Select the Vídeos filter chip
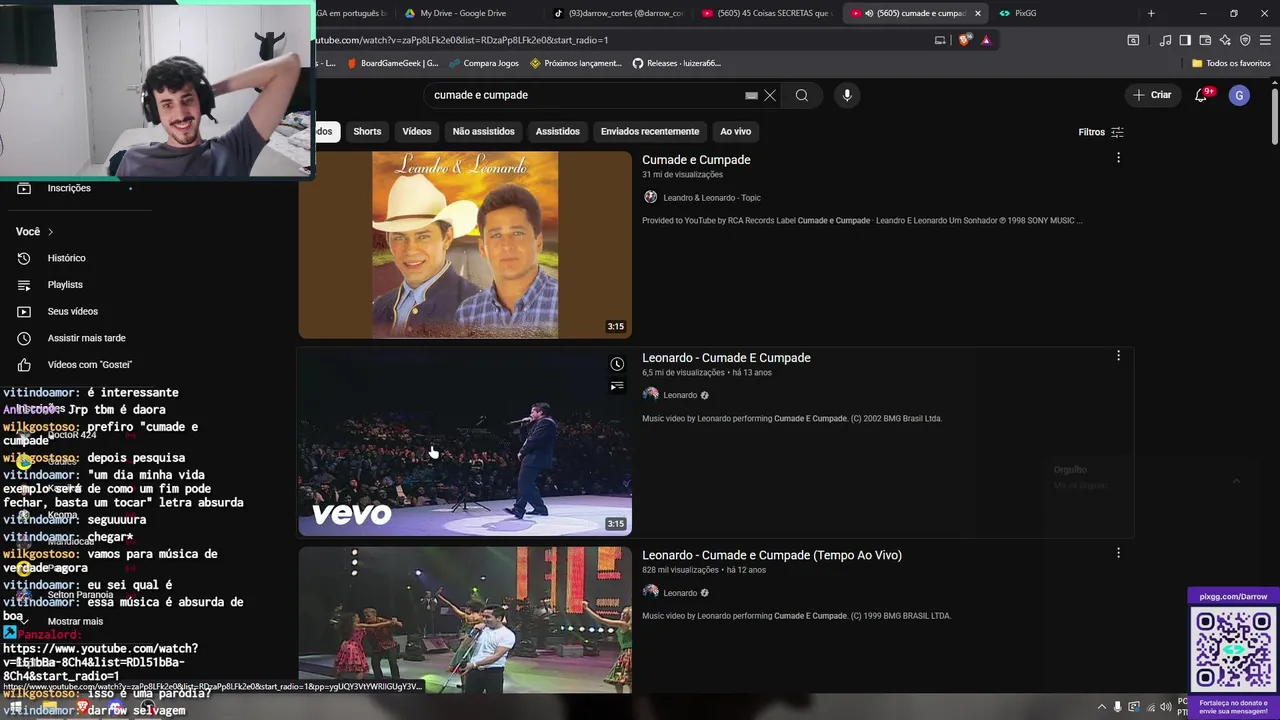 (x=417, y=131)
